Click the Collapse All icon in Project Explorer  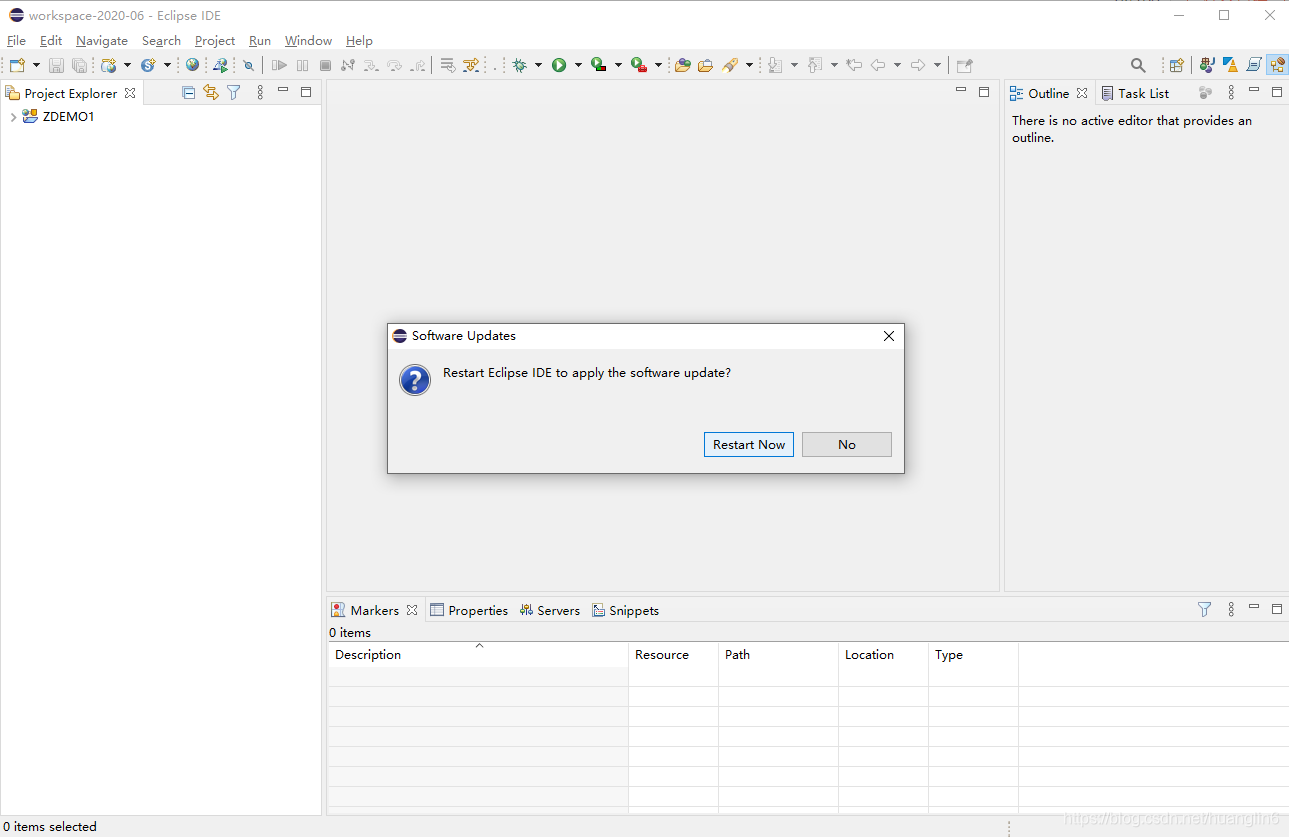pyautogui.click(x=189, y=92)
